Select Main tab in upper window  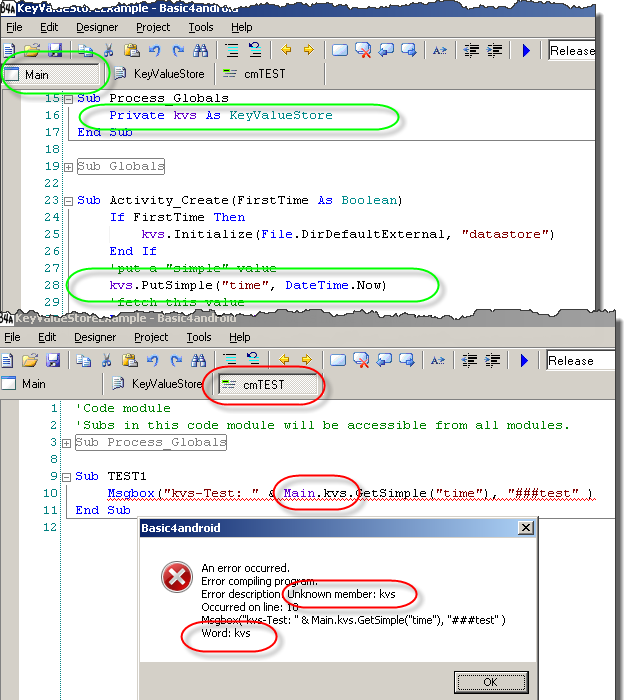tap(50, 74)
